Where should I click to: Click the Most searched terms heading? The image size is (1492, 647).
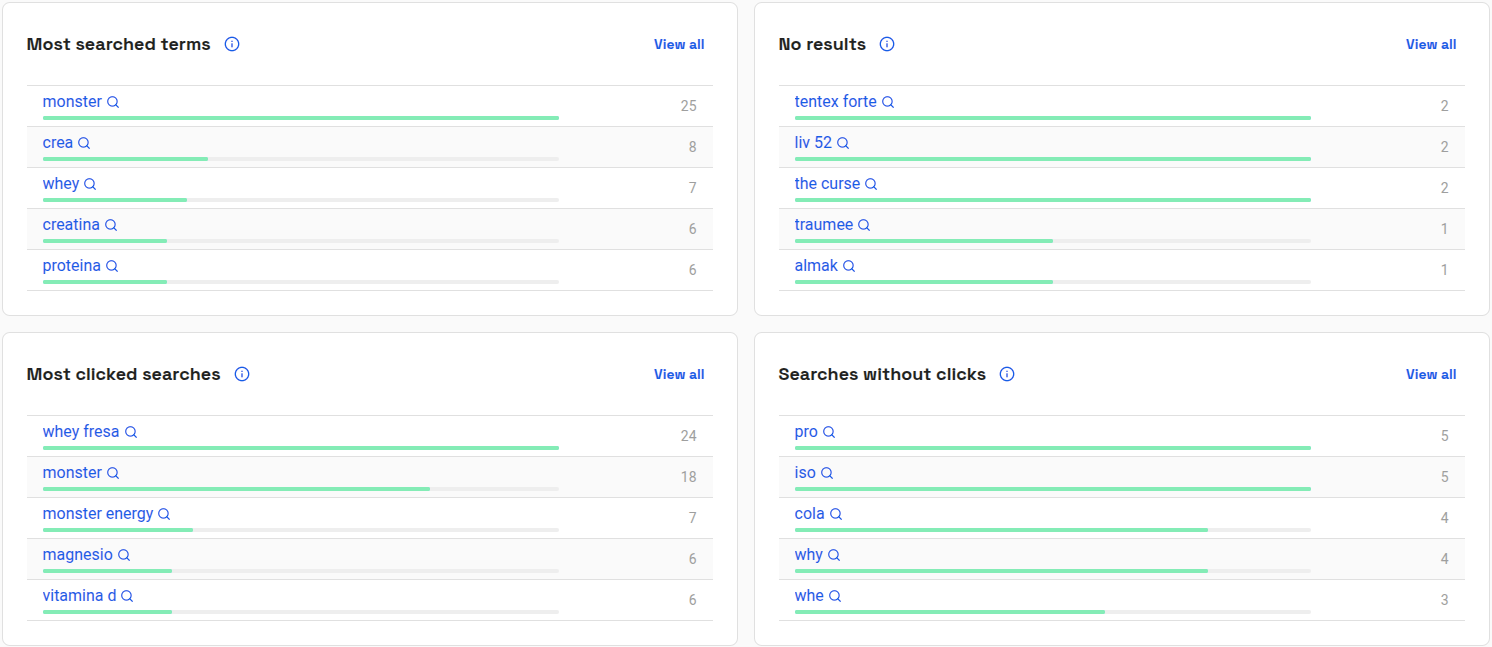tap(119, 44)
